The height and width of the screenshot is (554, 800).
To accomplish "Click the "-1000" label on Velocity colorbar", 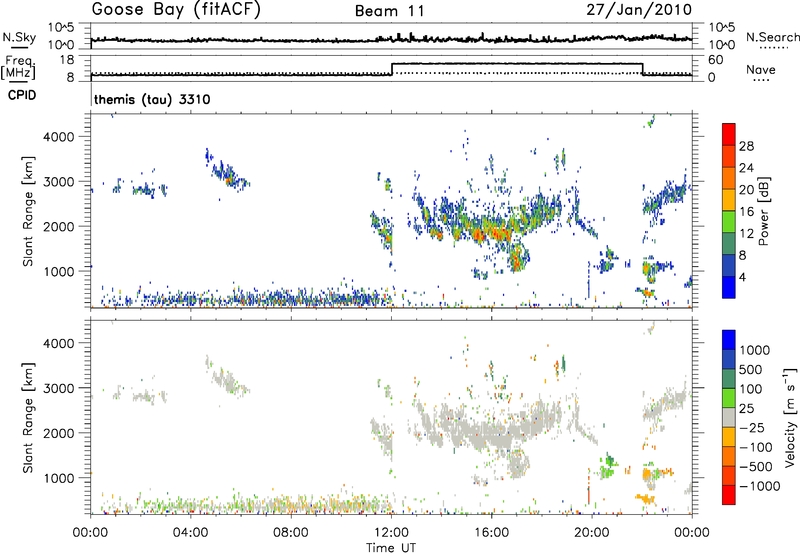I will click(760, 486).
